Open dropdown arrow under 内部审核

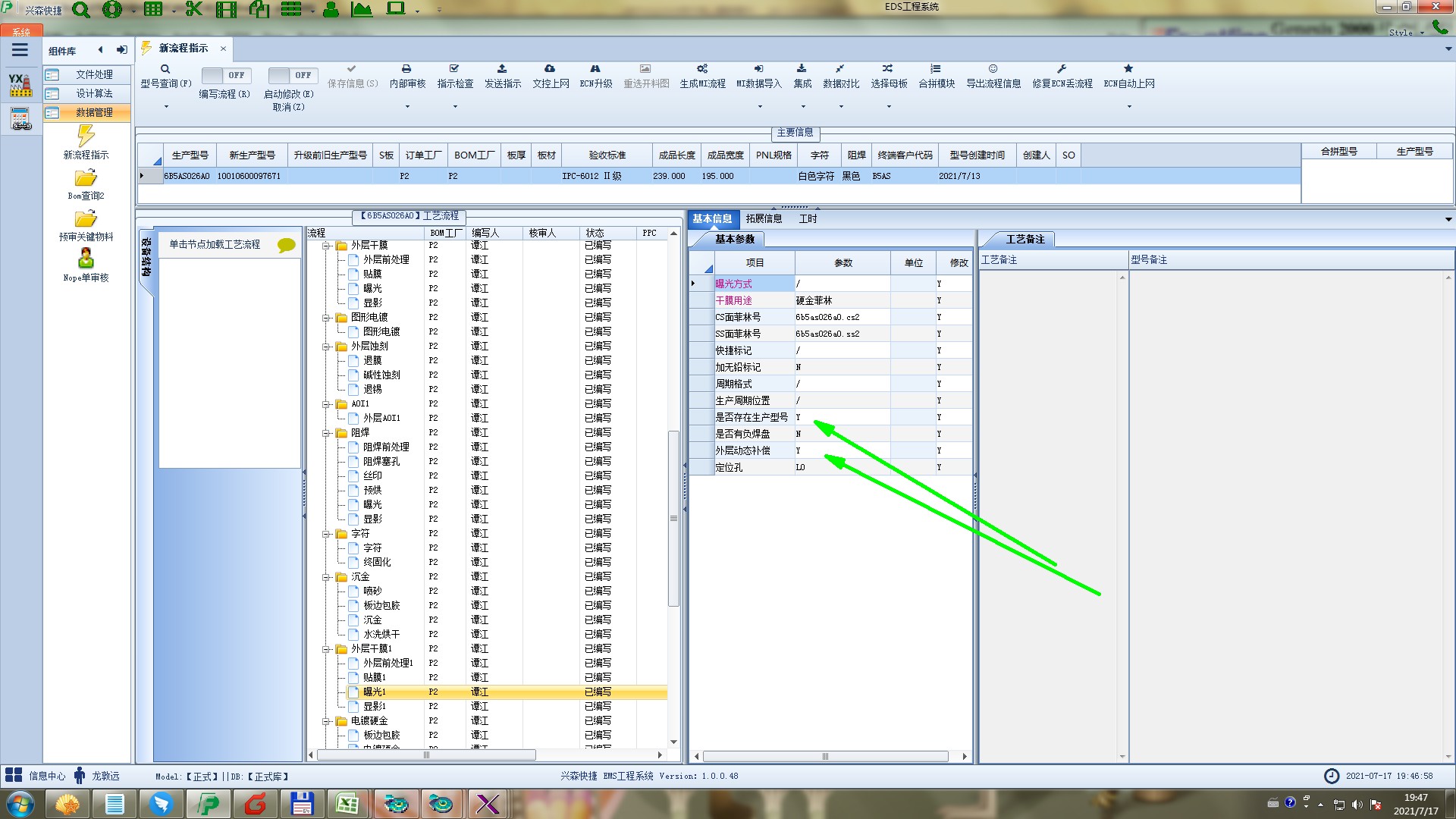click(x=407, y=107)
